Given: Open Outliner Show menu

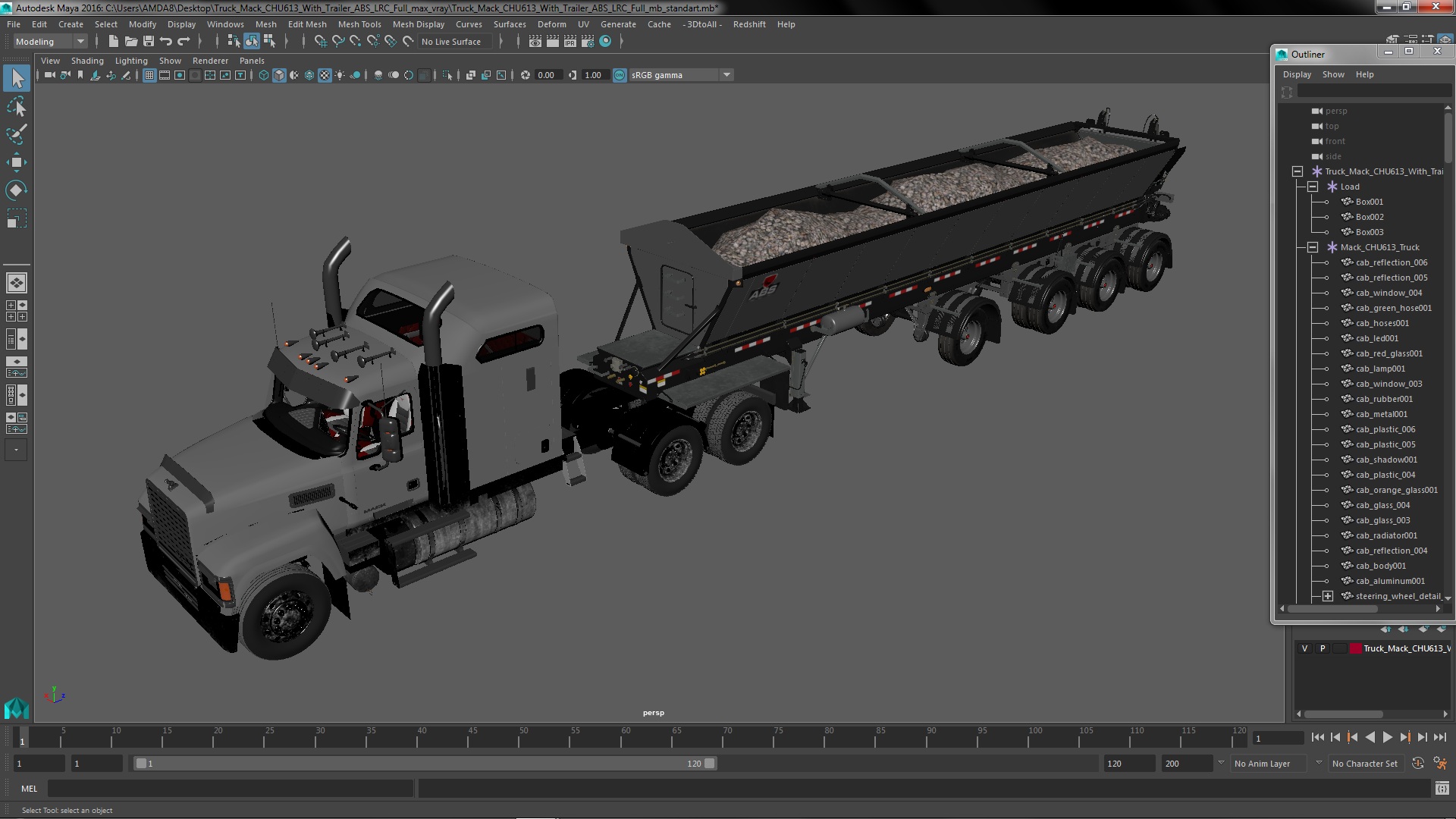Looking at the screenshot, I should [1333, 74].
